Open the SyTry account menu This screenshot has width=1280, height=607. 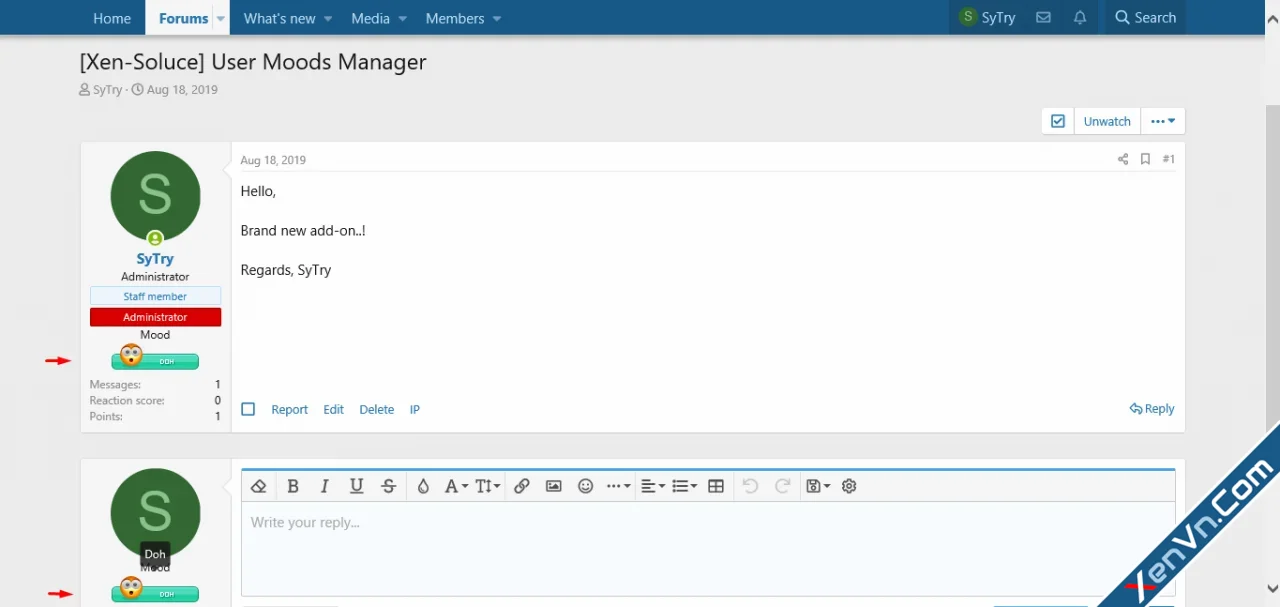(987, 18)
